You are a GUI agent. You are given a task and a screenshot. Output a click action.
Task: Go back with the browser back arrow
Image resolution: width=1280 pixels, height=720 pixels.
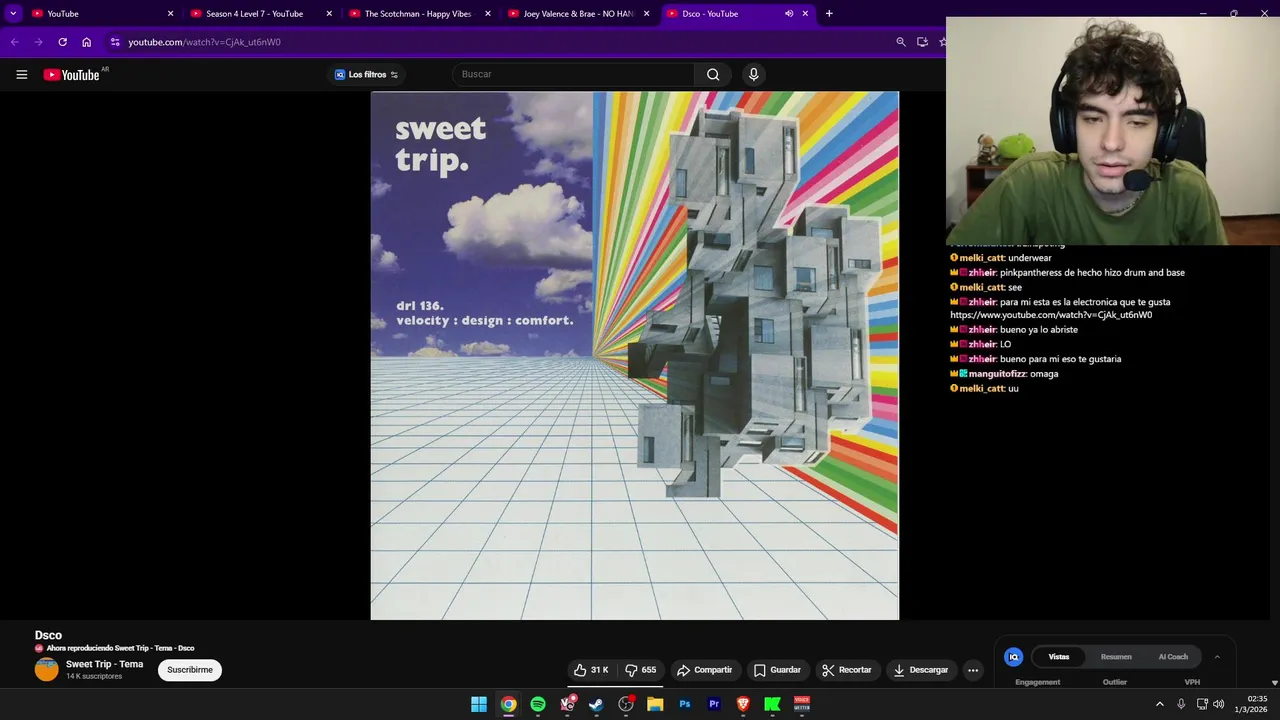click(x=14, y=42)
